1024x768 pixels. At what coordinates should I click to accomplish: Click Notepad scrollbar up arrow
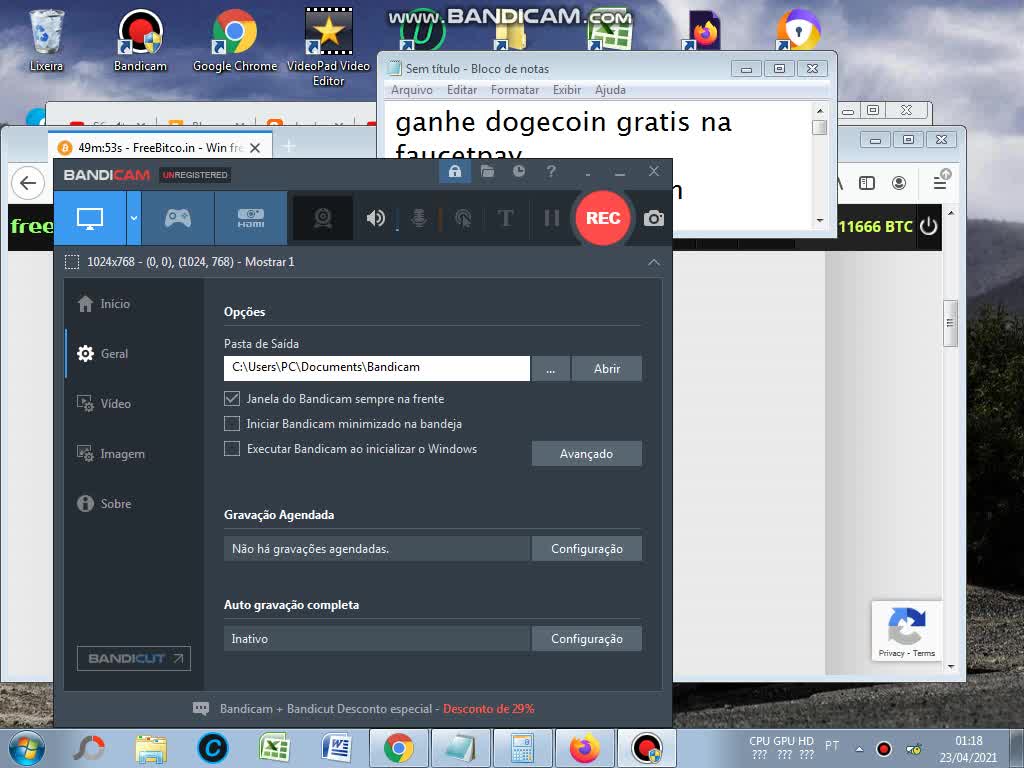pyautogui.click(x=820, y=109)
